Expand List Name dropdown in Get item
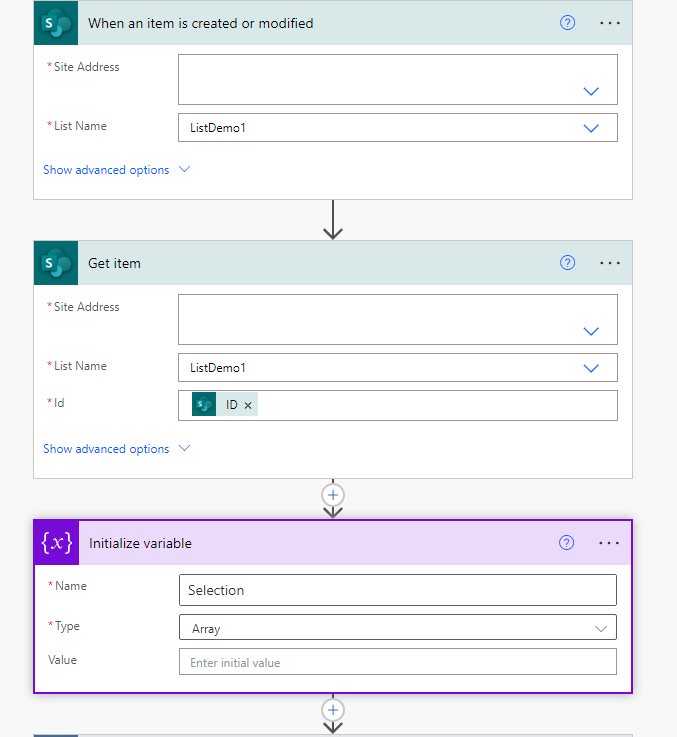Screen dimensions: 677x737 pyautogui.click(x=591, y=368)
